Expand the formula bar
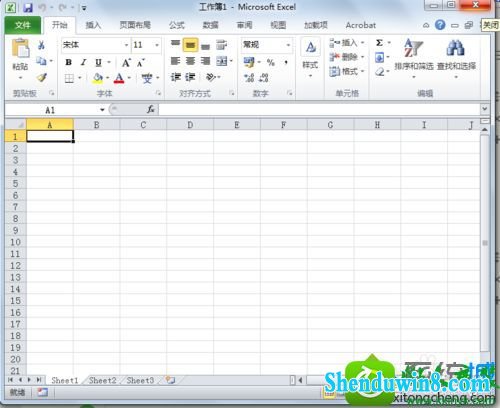The image size is (500, 408). pyautogui.click(x=484, y=108)
